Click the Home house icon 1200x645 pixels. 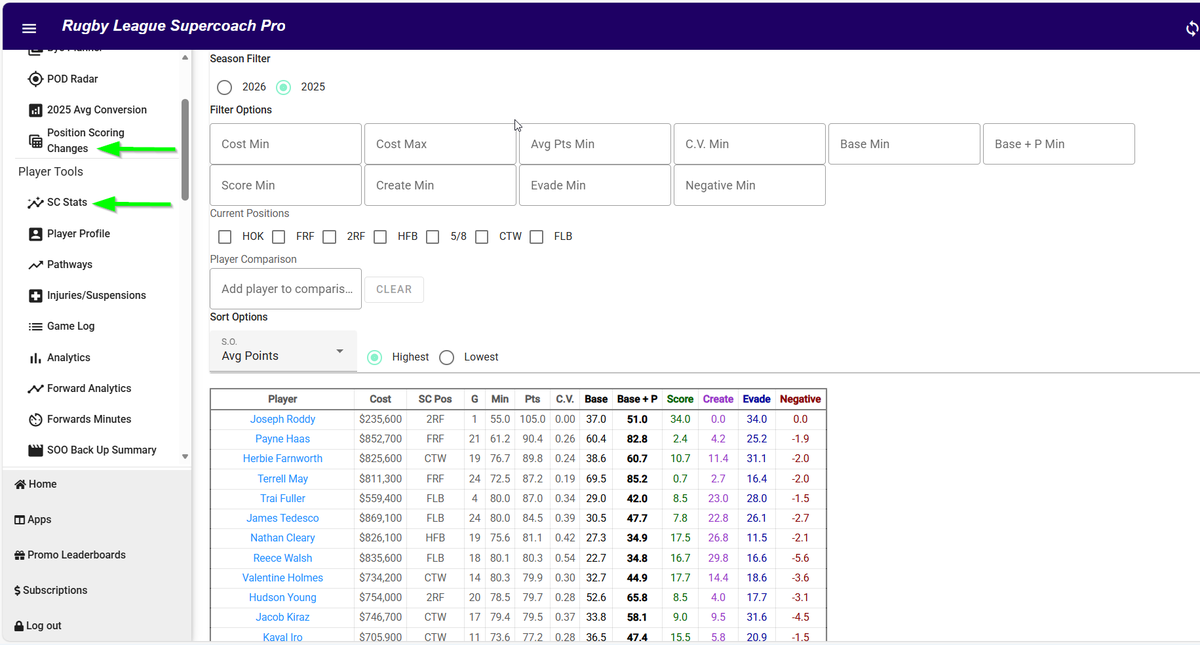point(20,484)
